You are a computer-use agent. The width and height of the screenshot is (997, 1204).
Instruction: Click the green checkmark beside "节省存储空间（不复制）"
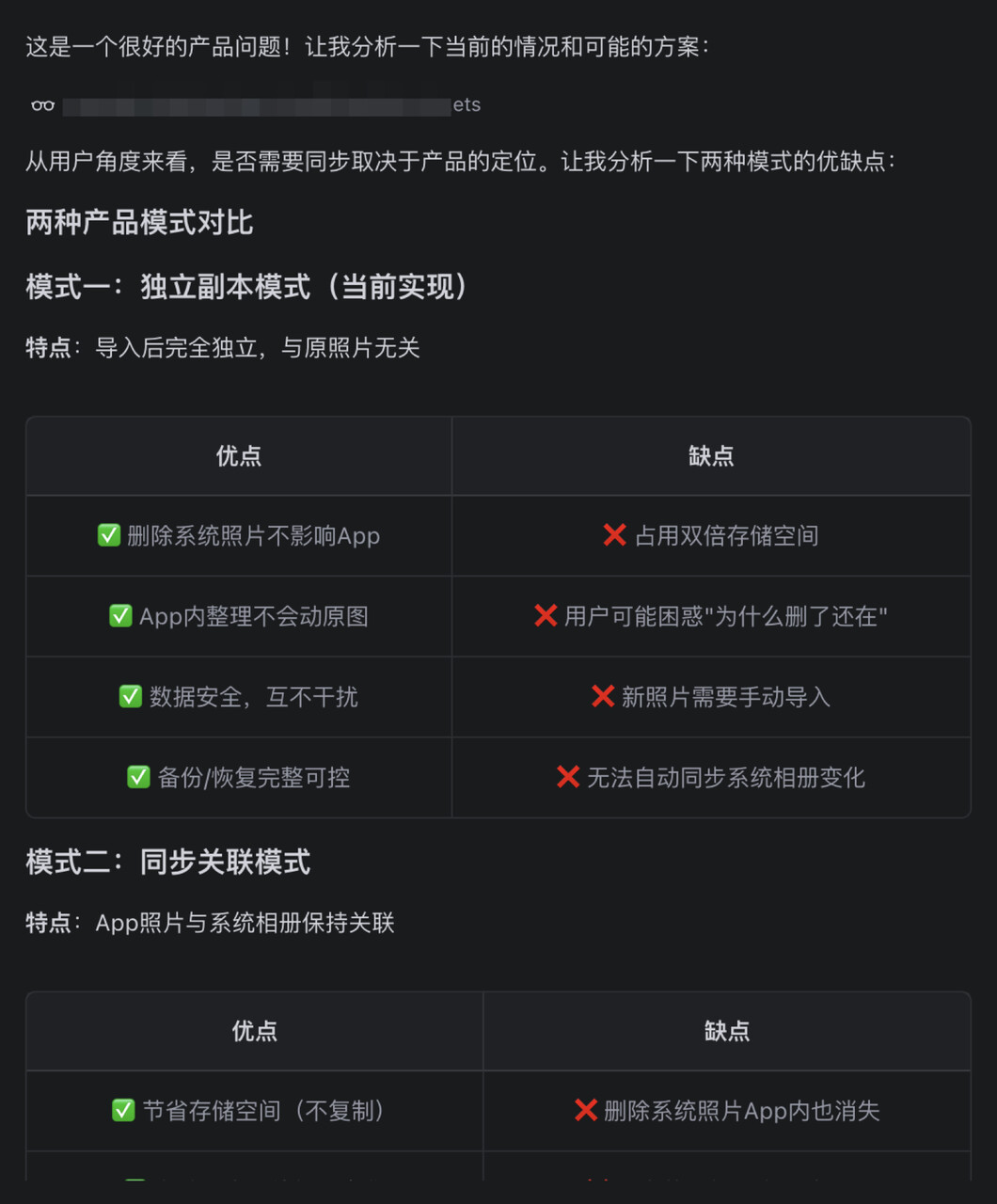tap(123, 1110)
